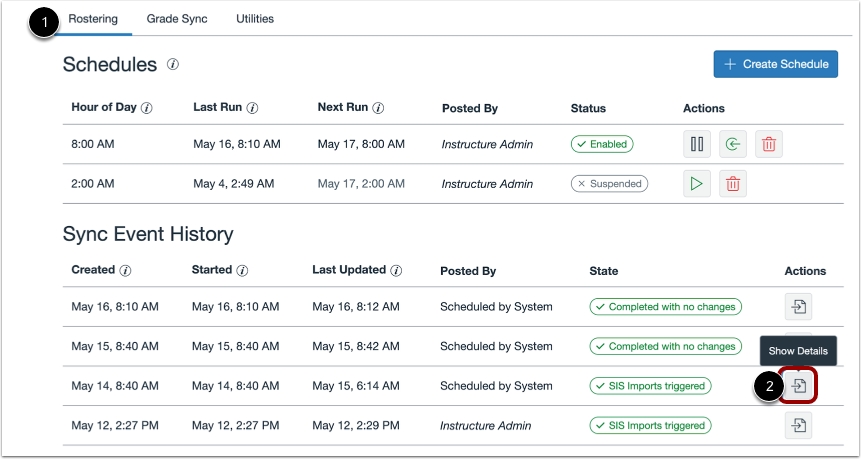Resume the suspended 2:00 AM schedule
The height and width of the screenshot is (459, 861).
click(697, 184)
